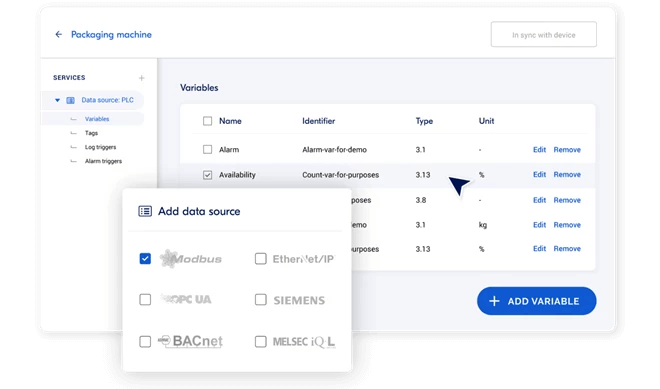Open the Alarm triggers sidebar item
This screenshot has width=660, height=389.
(x=103, y=161)
